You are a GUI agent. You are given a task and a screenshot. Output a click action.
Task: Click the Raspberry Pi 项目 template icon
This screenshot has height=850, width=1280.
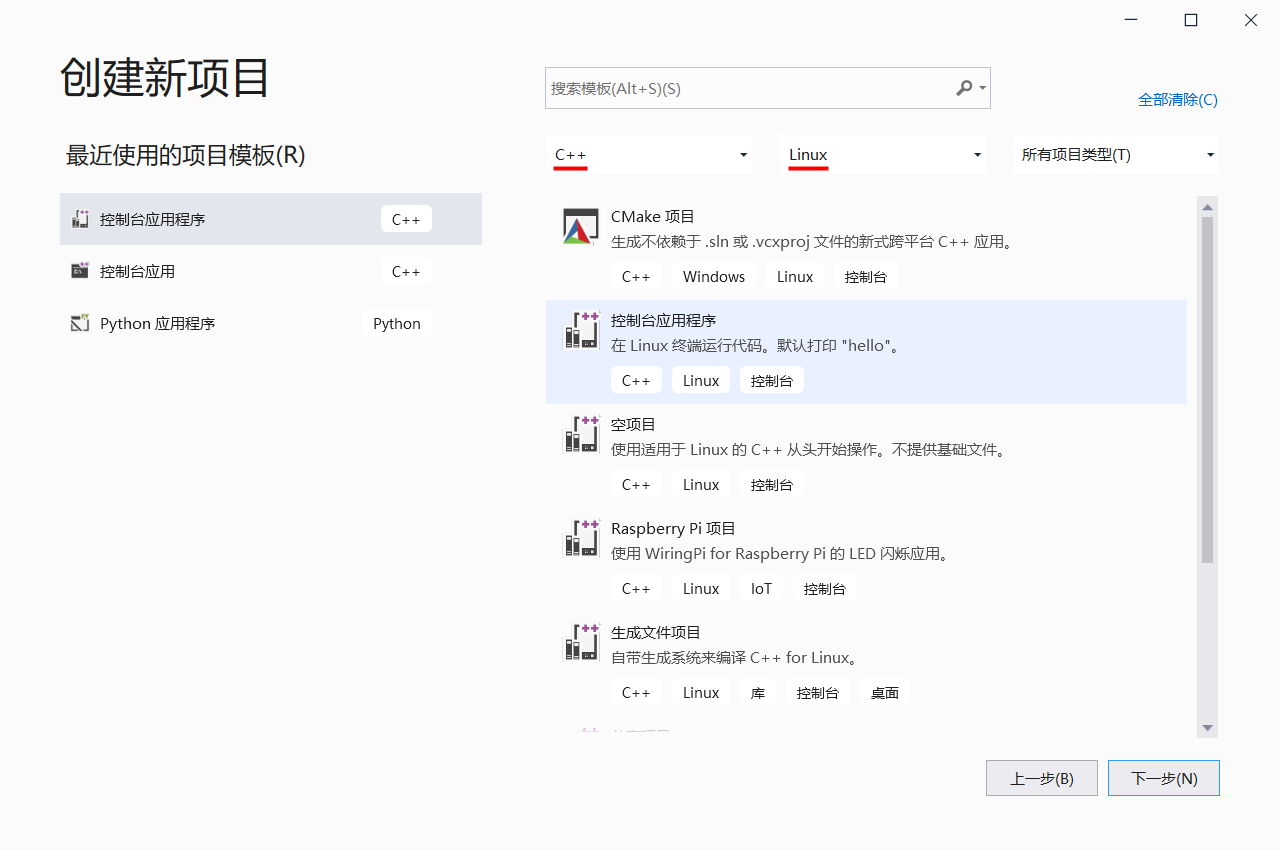[x=581, y=538]
